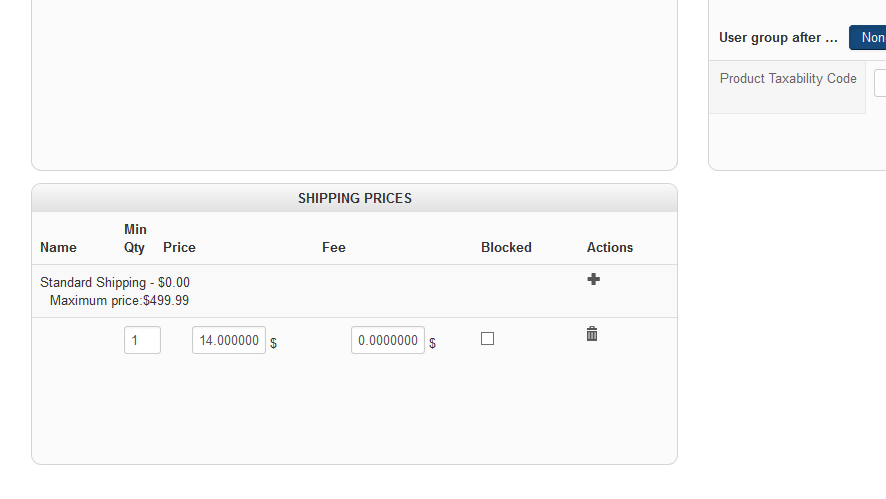Toggle the Blocked checkbox
Screen dimensions: 886x499
pos(488,339)
